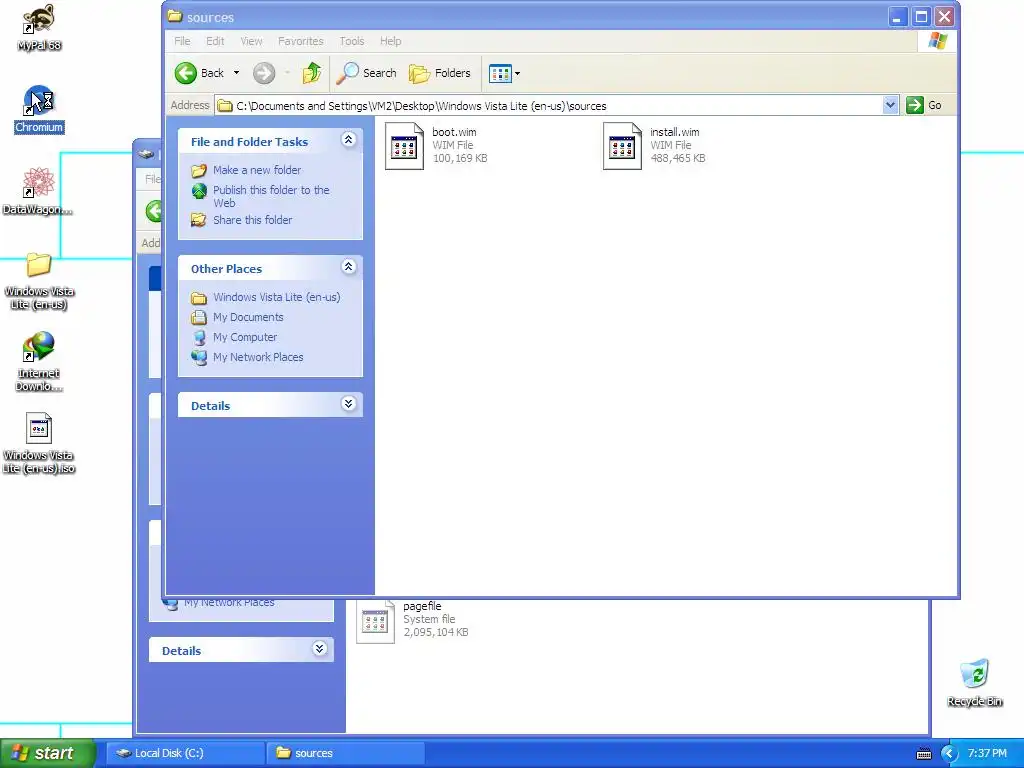This screenshot has width=1024, height=768.
Task: Open the View menu
Action: click(251, 41)
